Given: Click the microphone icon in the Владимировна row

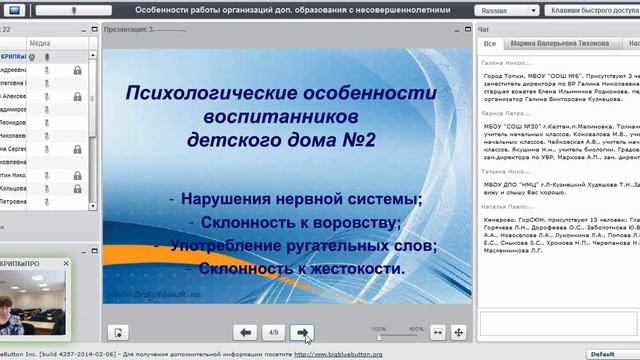Looking at the screenshot, I should pyautogui.click(x=47, y=110).
